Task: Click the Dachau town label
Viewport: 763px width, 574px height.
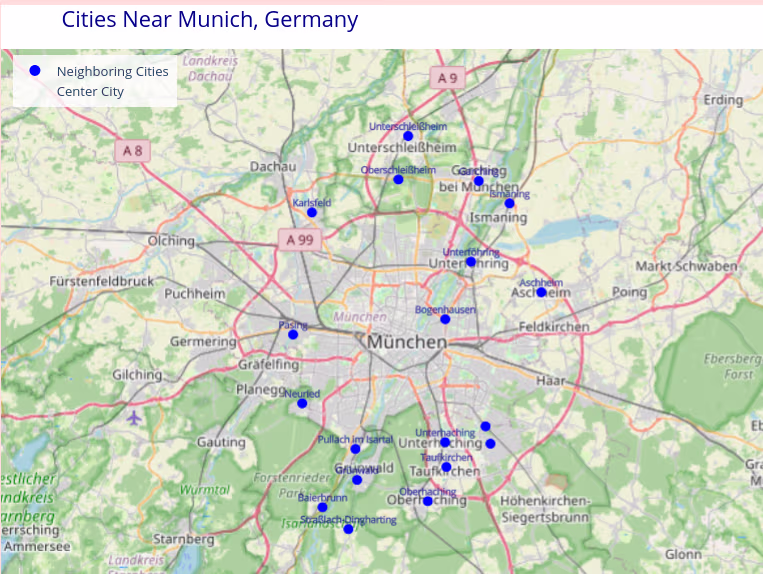Action: (x=273, y=166)
